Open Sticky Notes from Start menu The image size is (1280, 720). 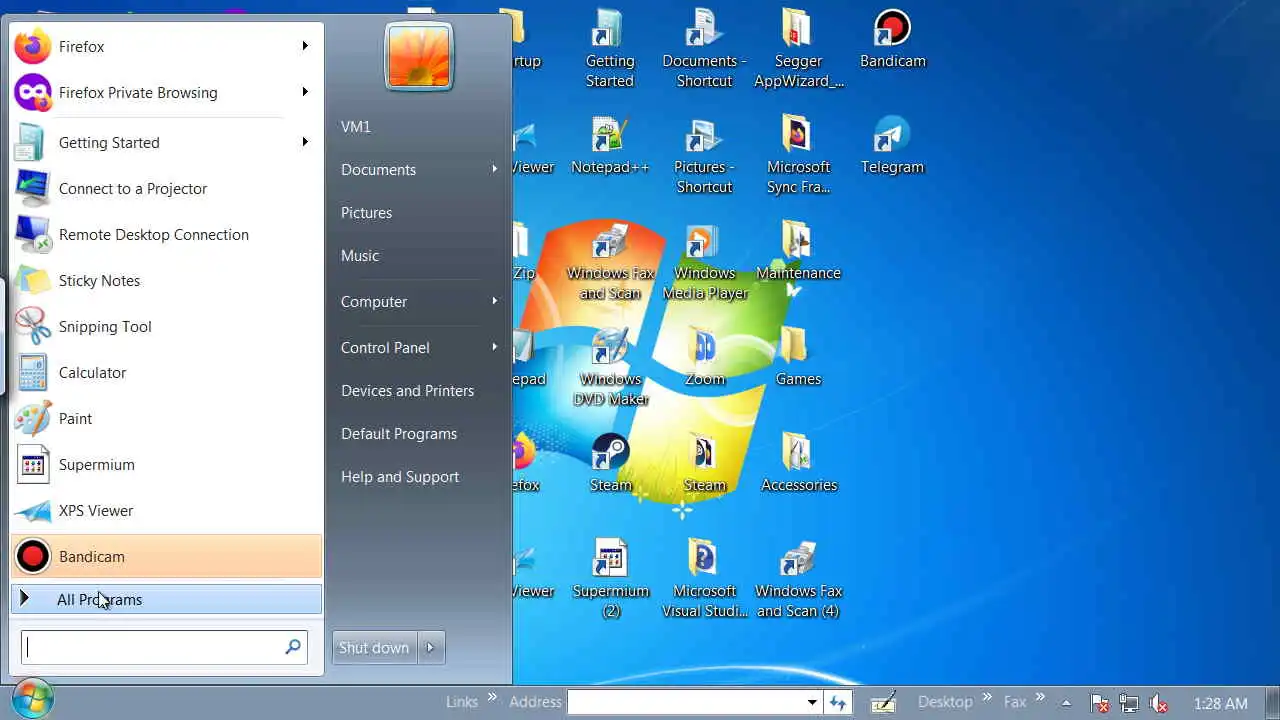166,280
